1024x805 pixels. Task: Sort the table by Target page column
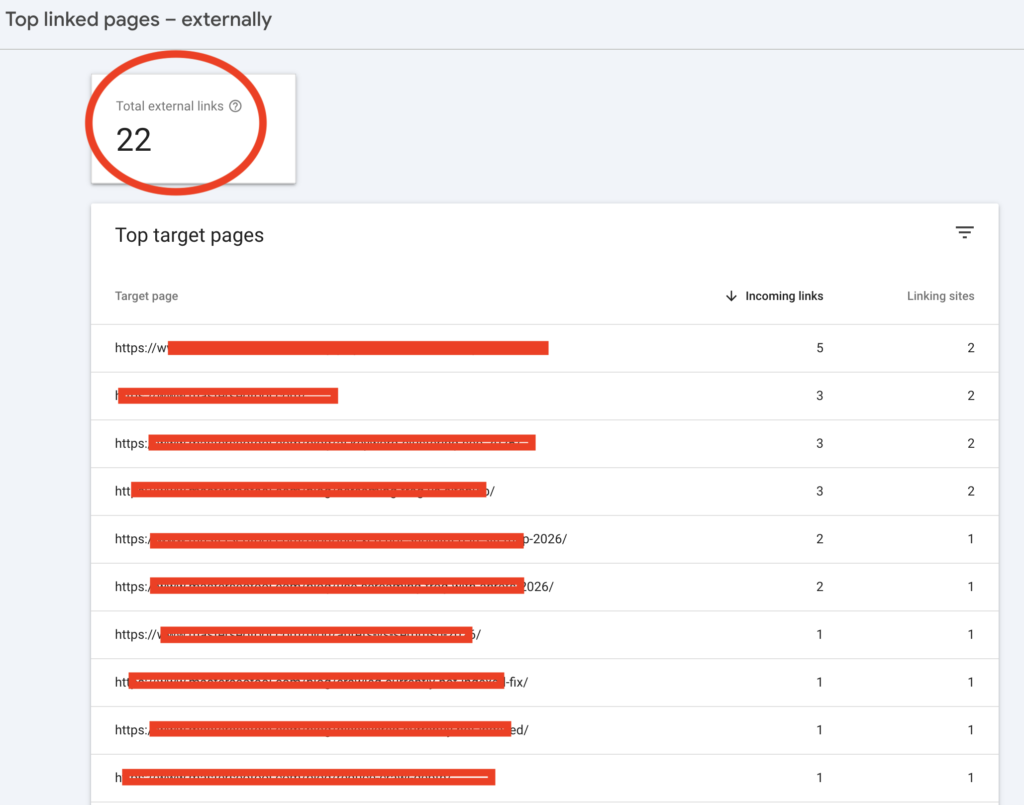click(146, 296)
